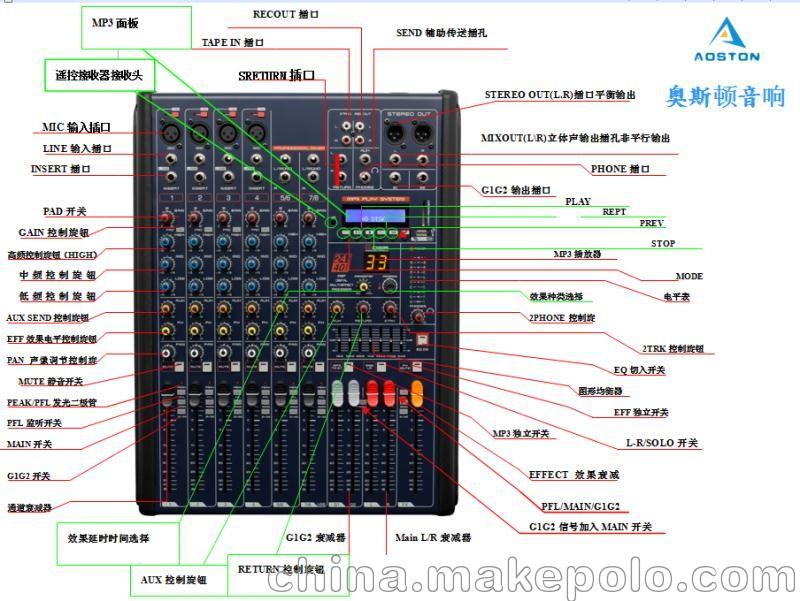The image size is (800, 601).
Task: Mute channel 4 with its MUTE button
Action: tap(264, 367)
